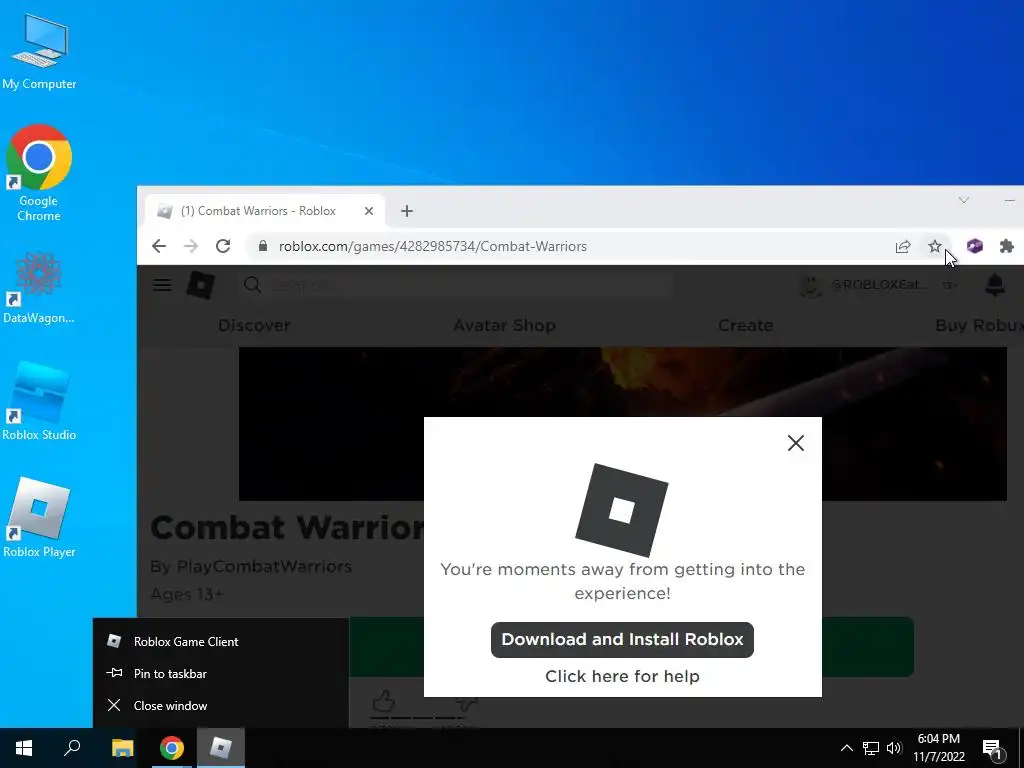
Task: Open Click here for help link
Action: (622, 677)
